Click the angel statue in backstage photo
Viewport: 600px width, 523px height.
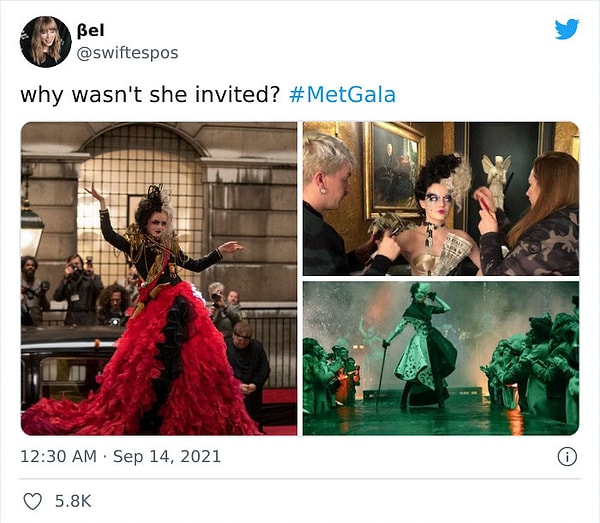click(x=496, y=180)
